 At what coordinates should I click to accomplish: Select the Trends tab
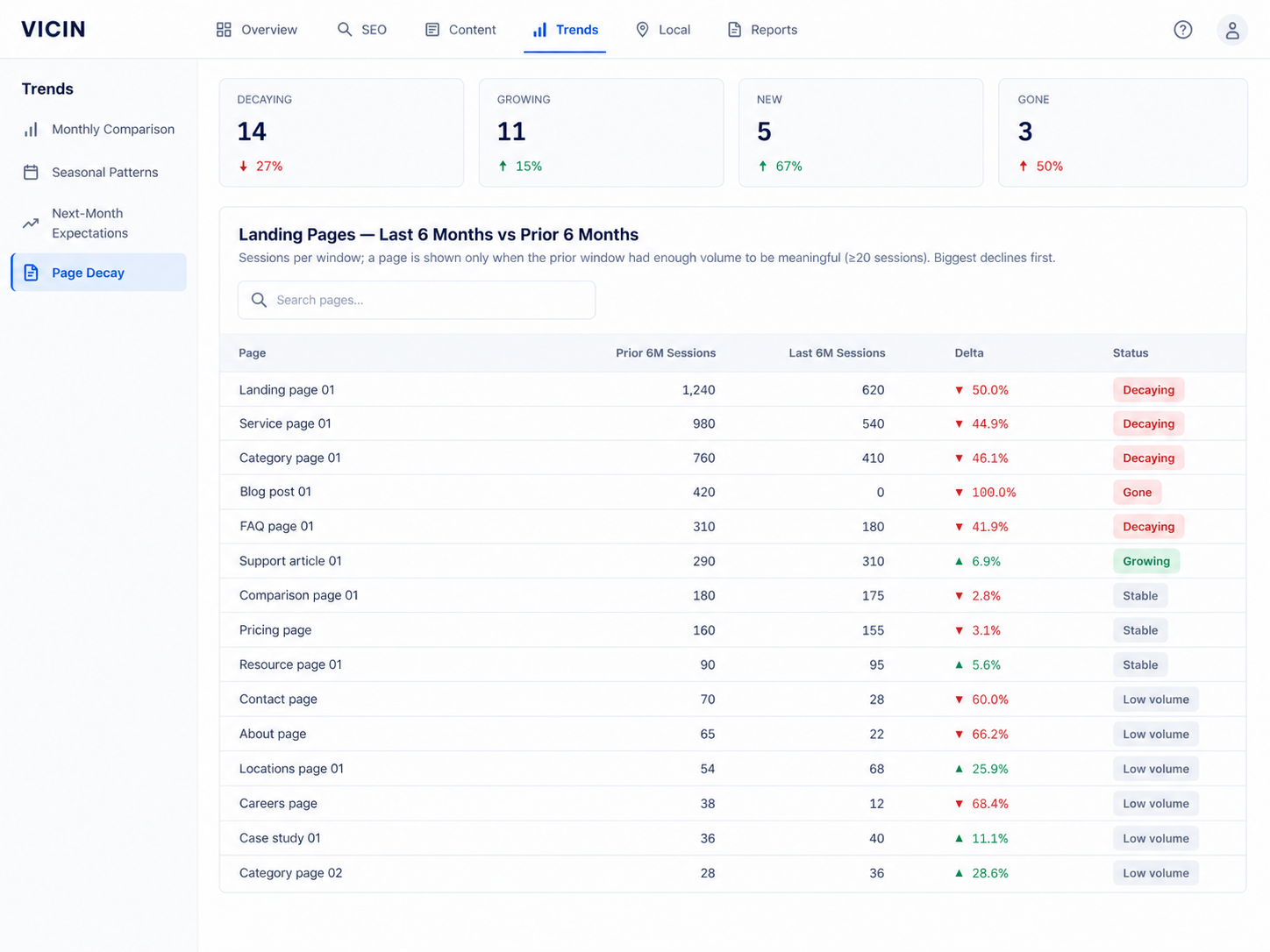[x=565, y=30]
